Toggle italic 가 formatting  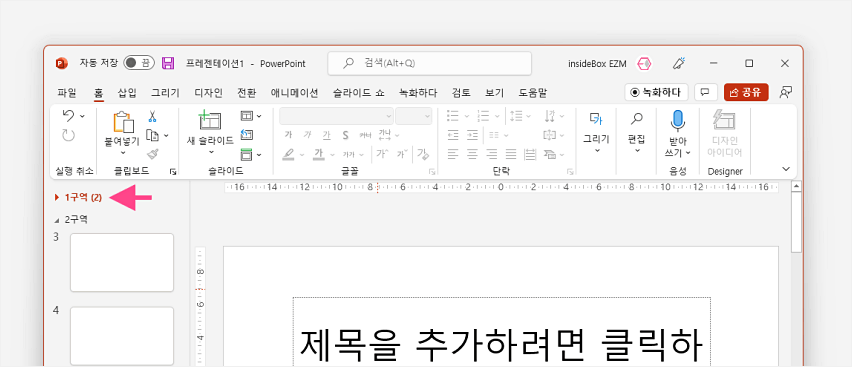tap(307, 135)
